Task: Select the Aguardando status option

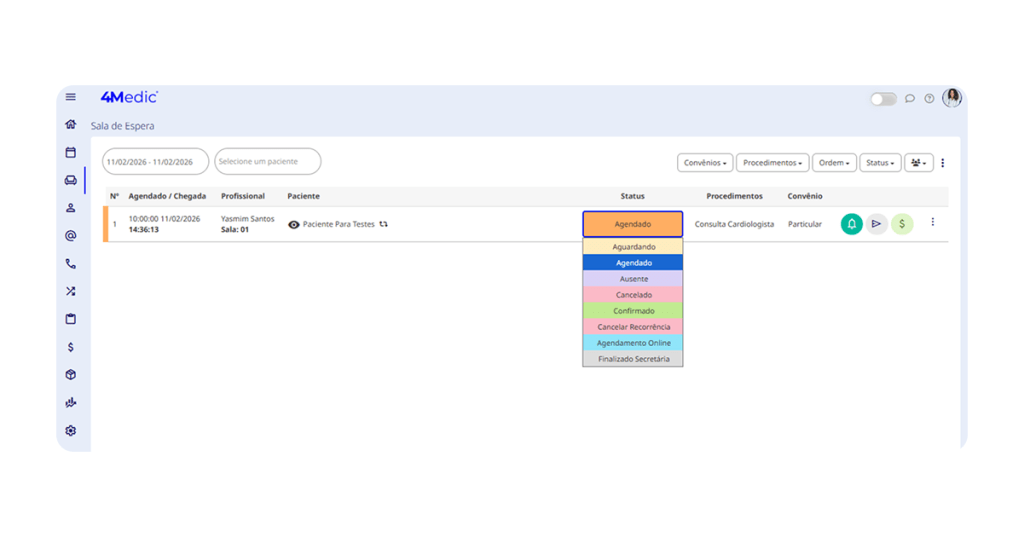Action: pyautogui.click(x=633, y=247)
